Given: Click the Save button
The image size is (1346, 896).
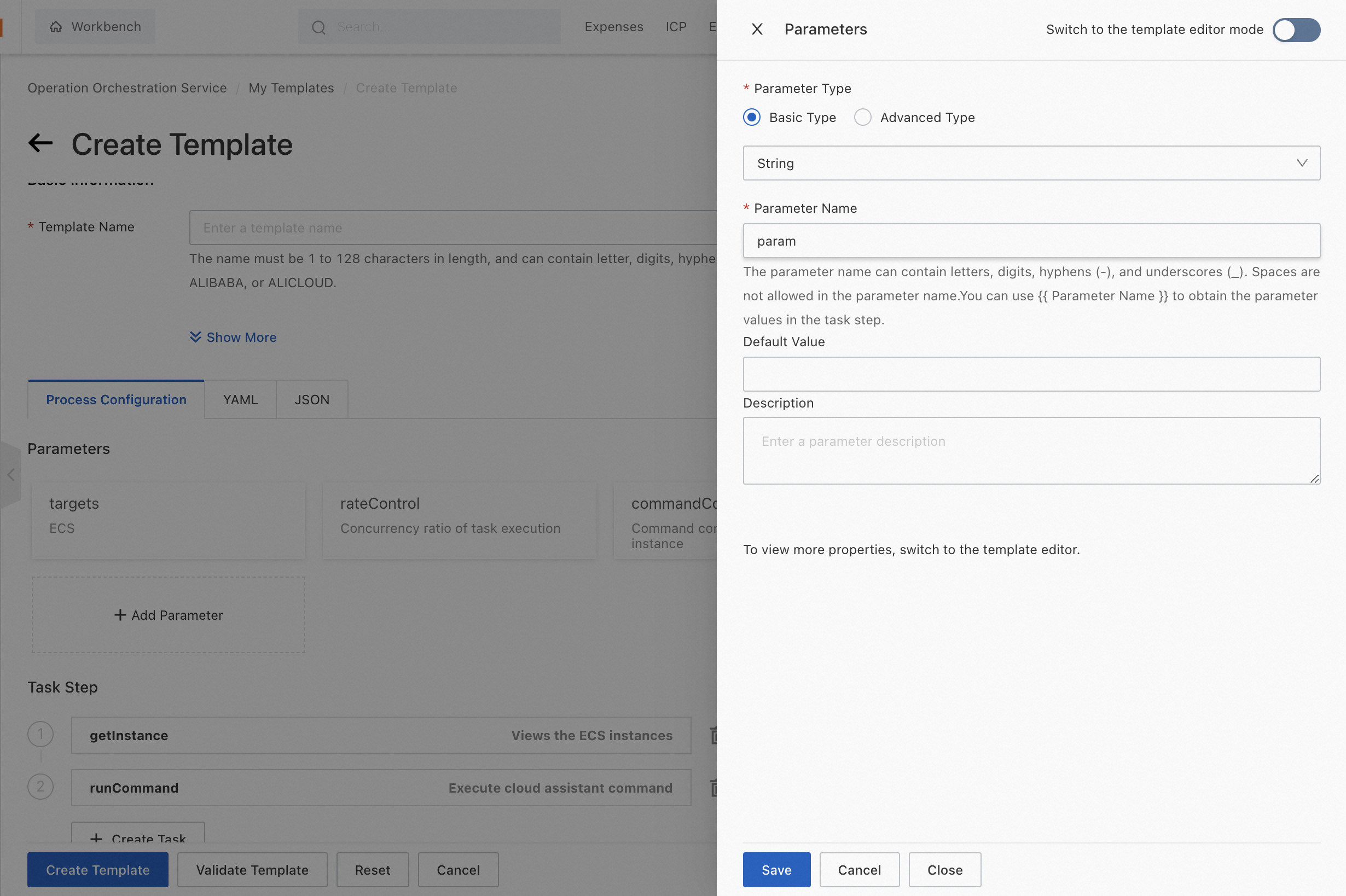Looking at the screenshot, I should coord(776,869).
